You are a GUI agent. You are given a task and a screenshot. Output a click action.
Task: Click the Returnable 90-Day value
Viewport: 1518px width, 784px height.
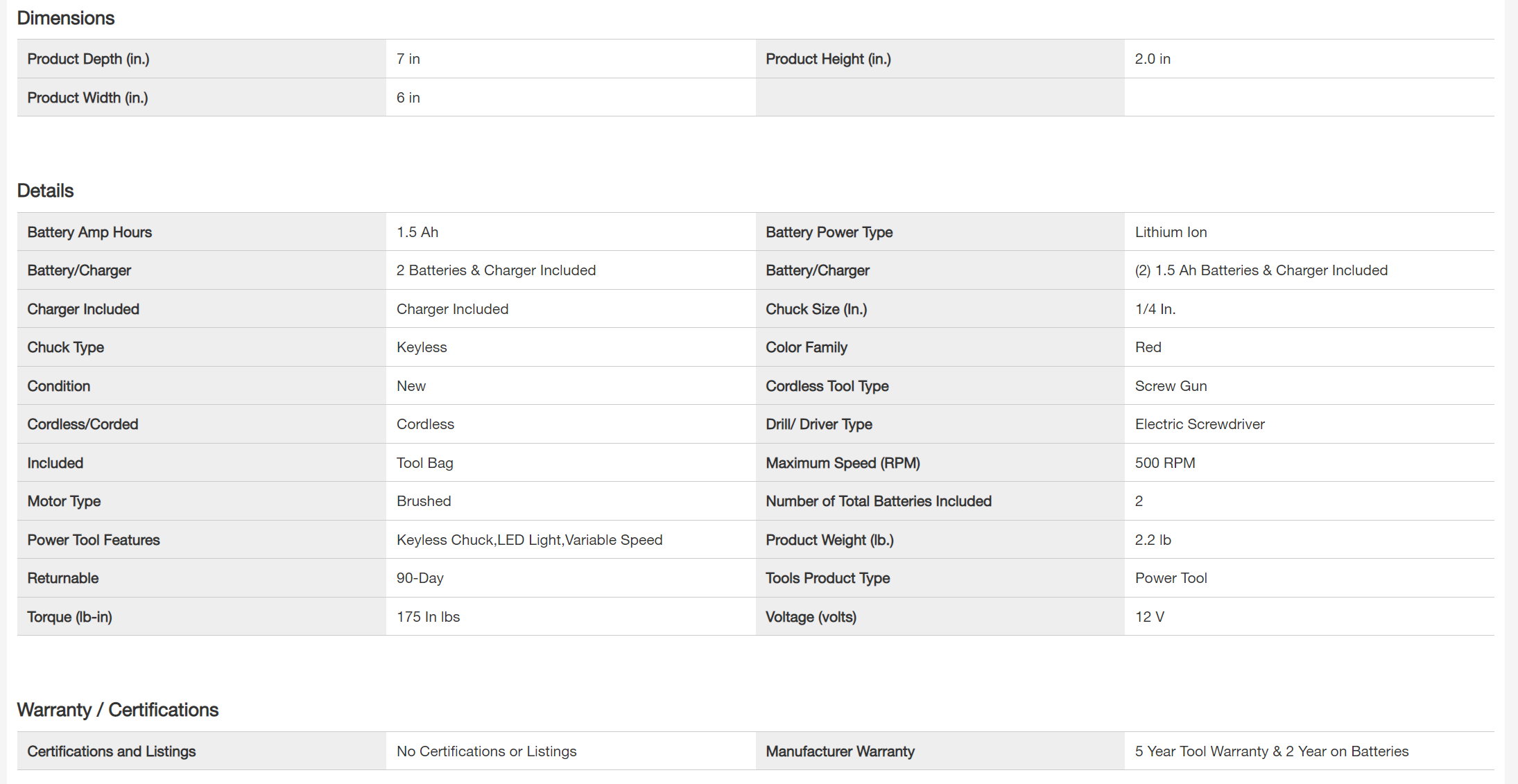[420, 578]
